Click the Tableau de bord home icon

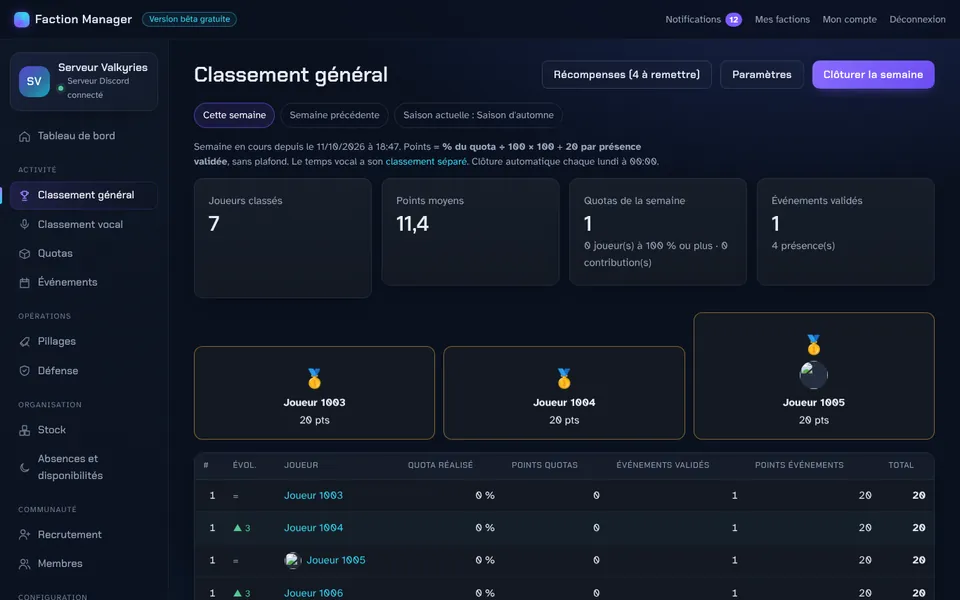coord(24,136)
